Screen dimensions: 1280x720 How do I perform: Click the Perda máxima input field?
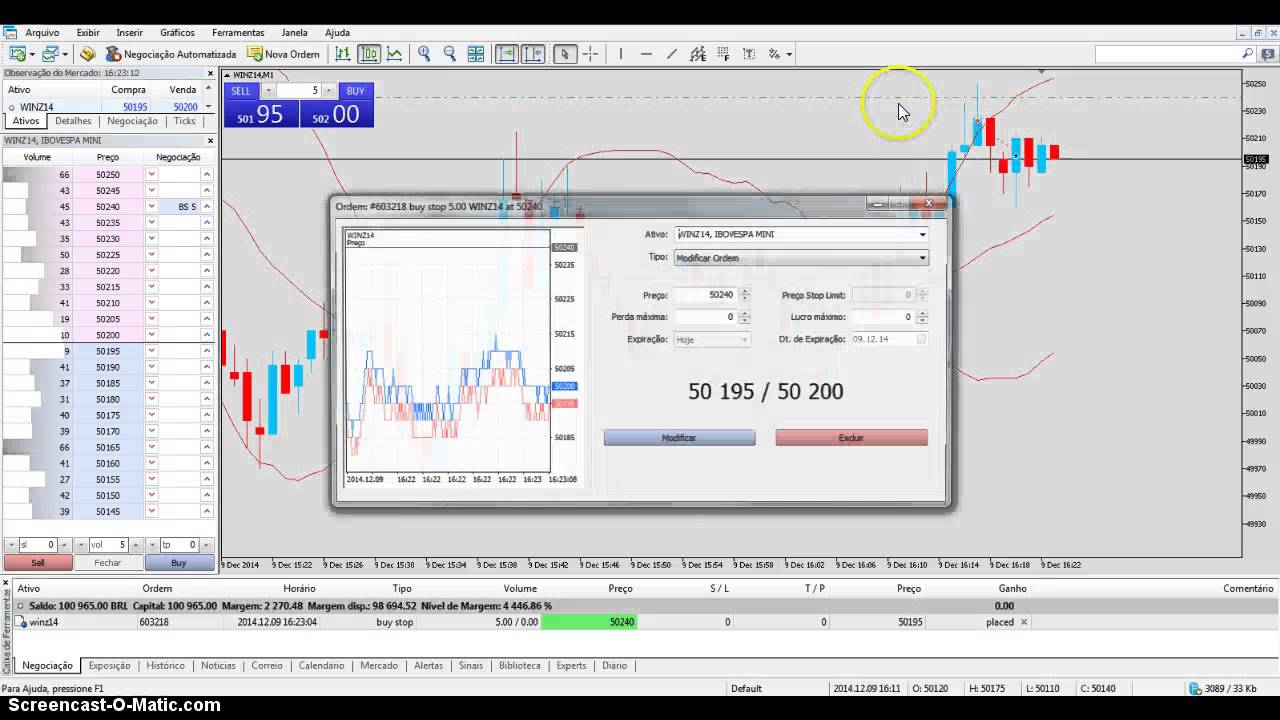coord(705,317)
